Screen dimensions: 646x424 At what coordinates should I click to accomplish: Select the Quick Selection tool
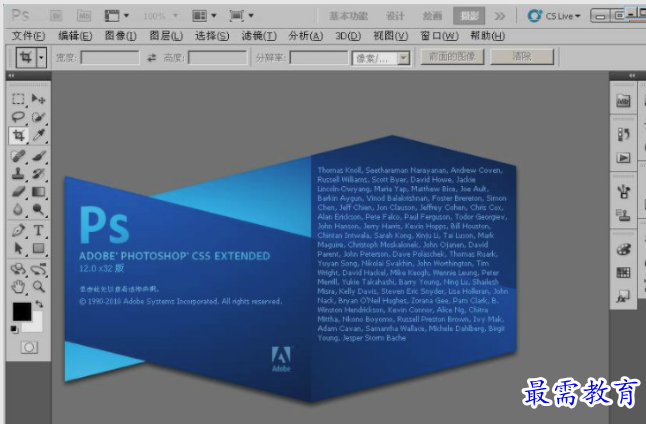38,117
